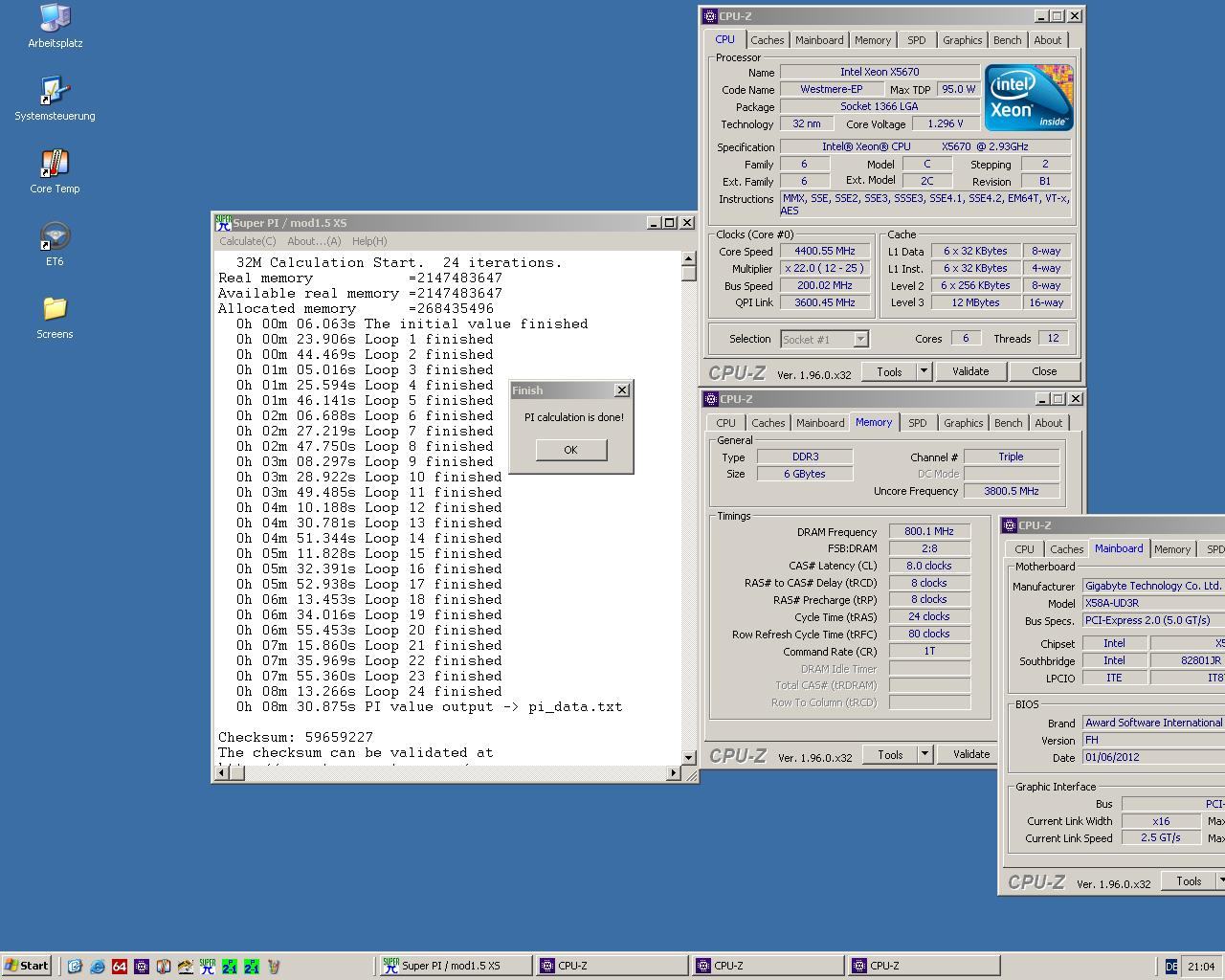Open the About...(A) menu in Super PI
This screenshot has height=980, width=1225.
click(x=314, y=241)
